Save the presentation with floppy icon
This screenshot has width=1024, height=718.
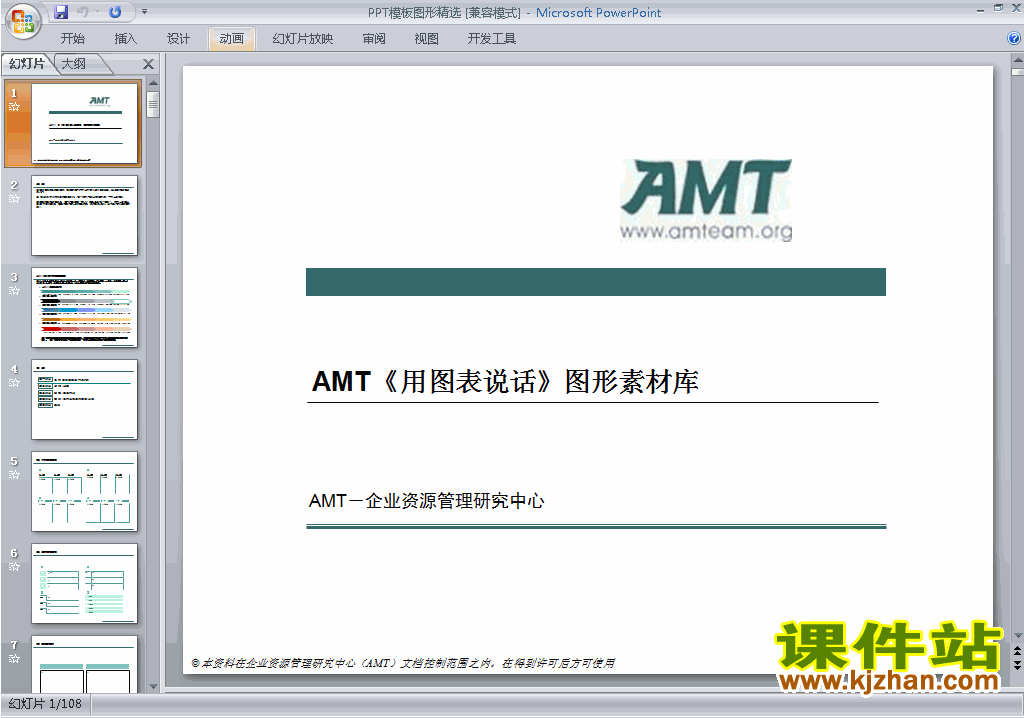tap(61, 12)
